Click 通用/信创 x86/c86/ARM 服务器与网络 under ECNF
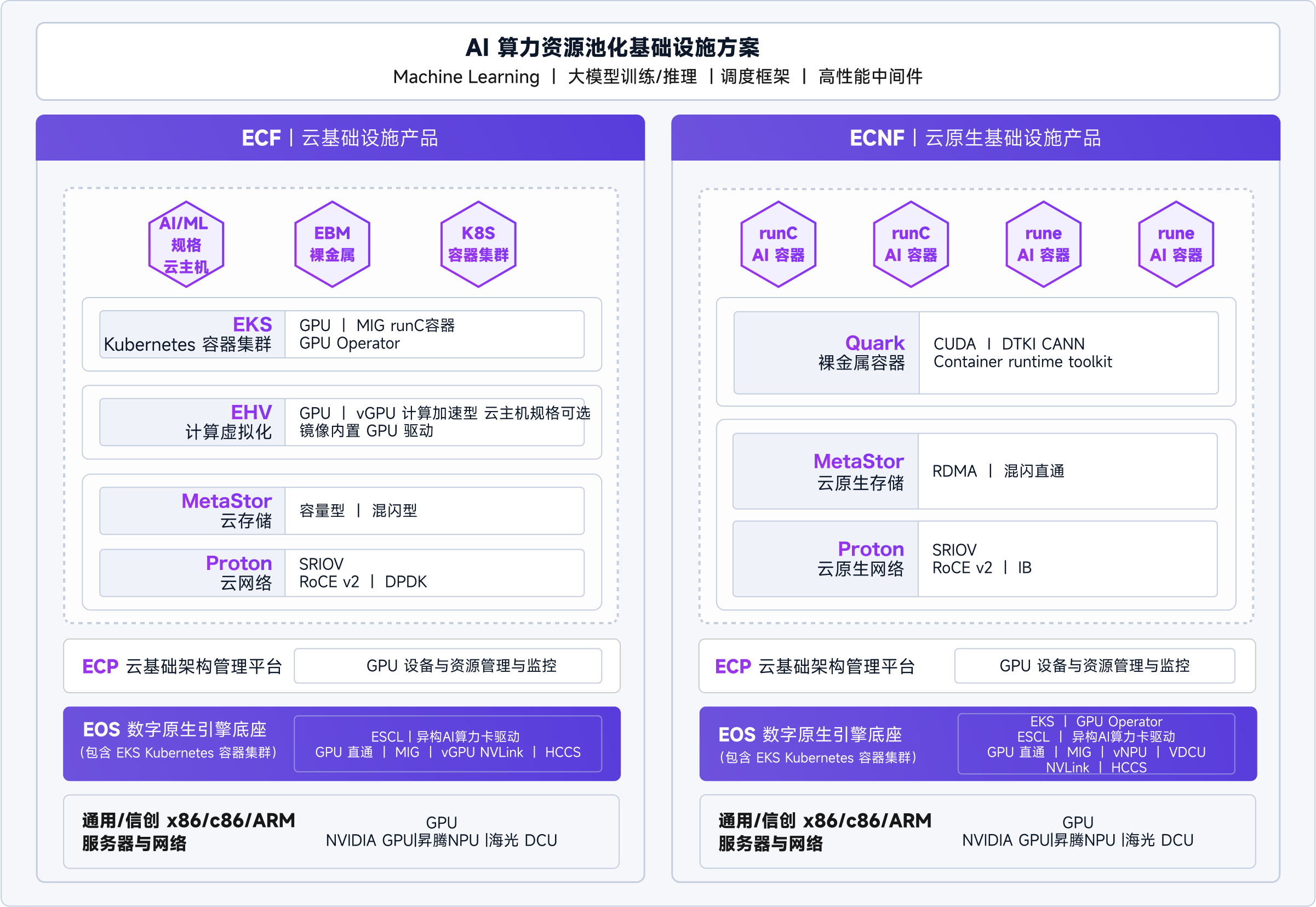 [x=825, y=831]
